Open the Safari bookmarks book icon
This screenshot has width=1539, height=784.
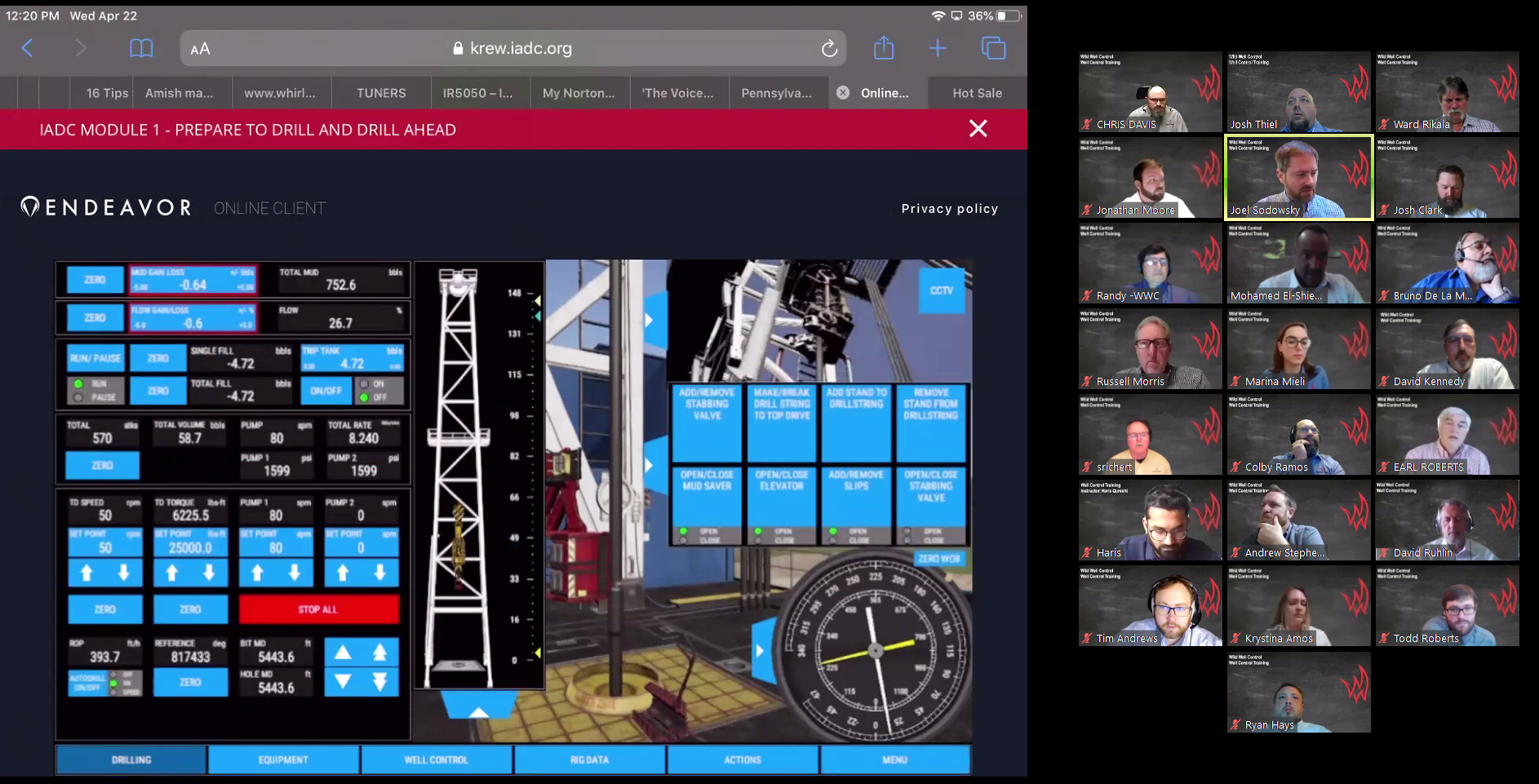click(141, 49)
